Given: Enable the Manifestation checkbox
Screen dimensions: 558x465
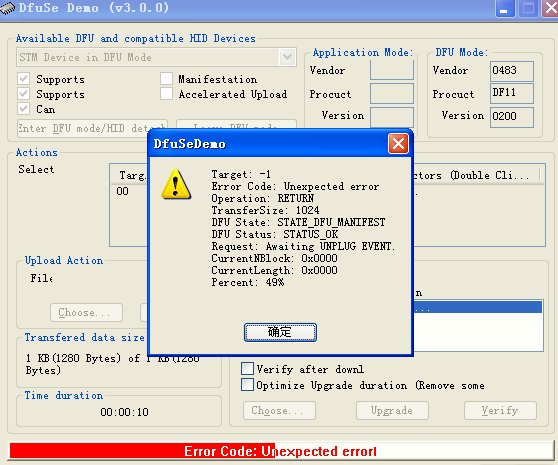Looking at the screenshot, I should click(x=166, y=79).
